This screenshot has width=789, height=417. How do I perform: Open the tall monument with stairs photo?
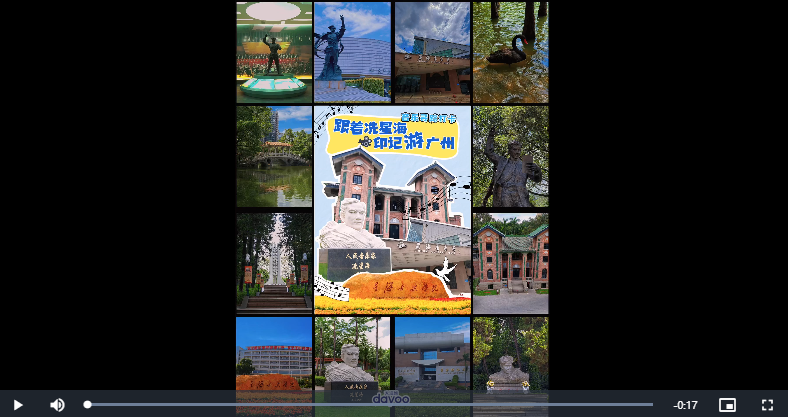pos(274,261)
